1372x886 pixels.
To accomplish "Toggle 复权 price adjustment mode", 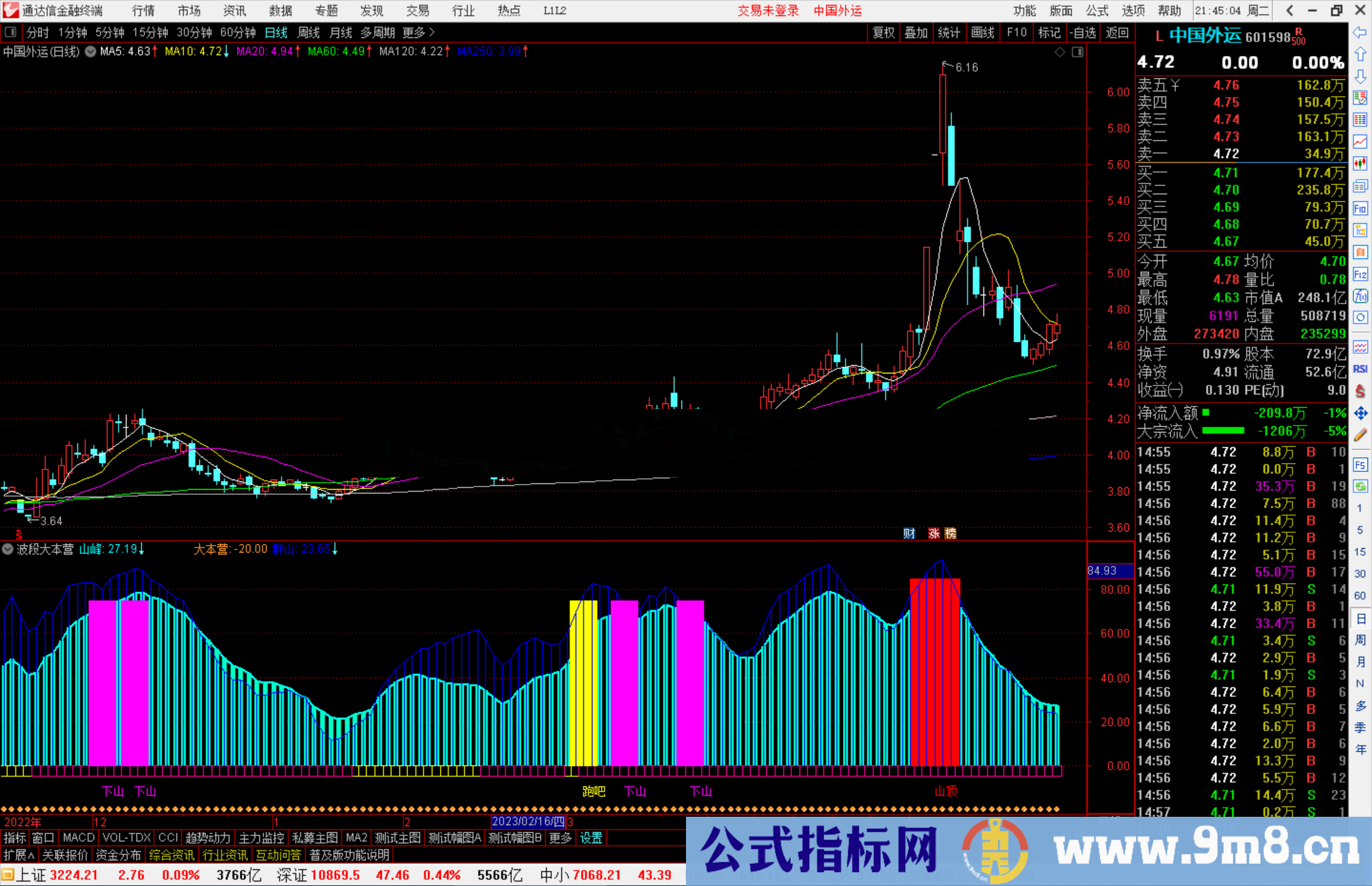I will click(884, 32).
